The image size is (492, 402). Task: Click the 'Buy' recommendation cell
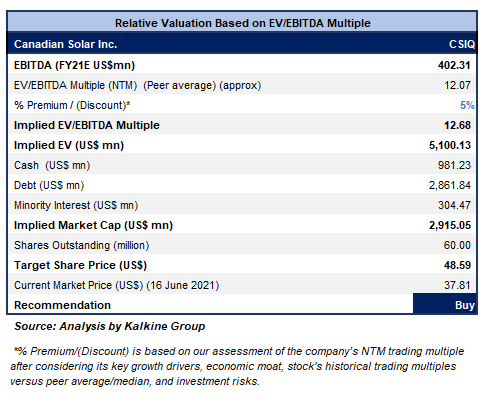click(445, 304)
